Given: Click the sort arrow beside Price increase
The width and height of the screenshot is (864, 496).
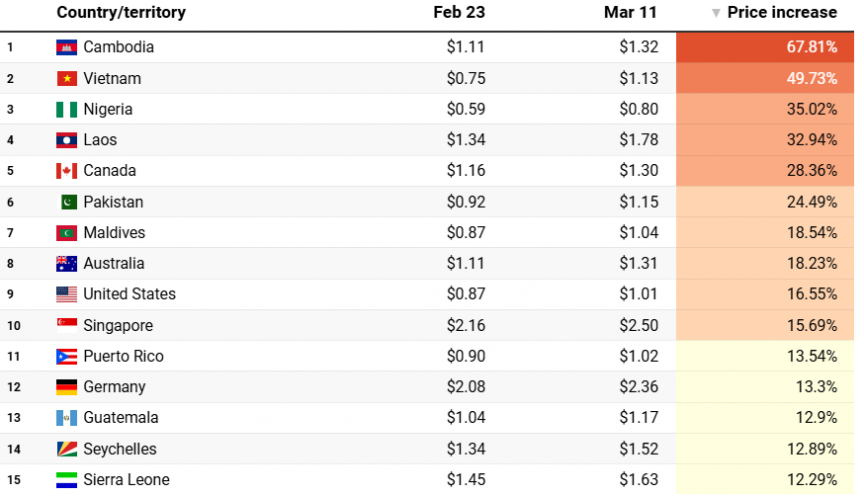Looking at the screenshot, I should (x=716, y=13).
